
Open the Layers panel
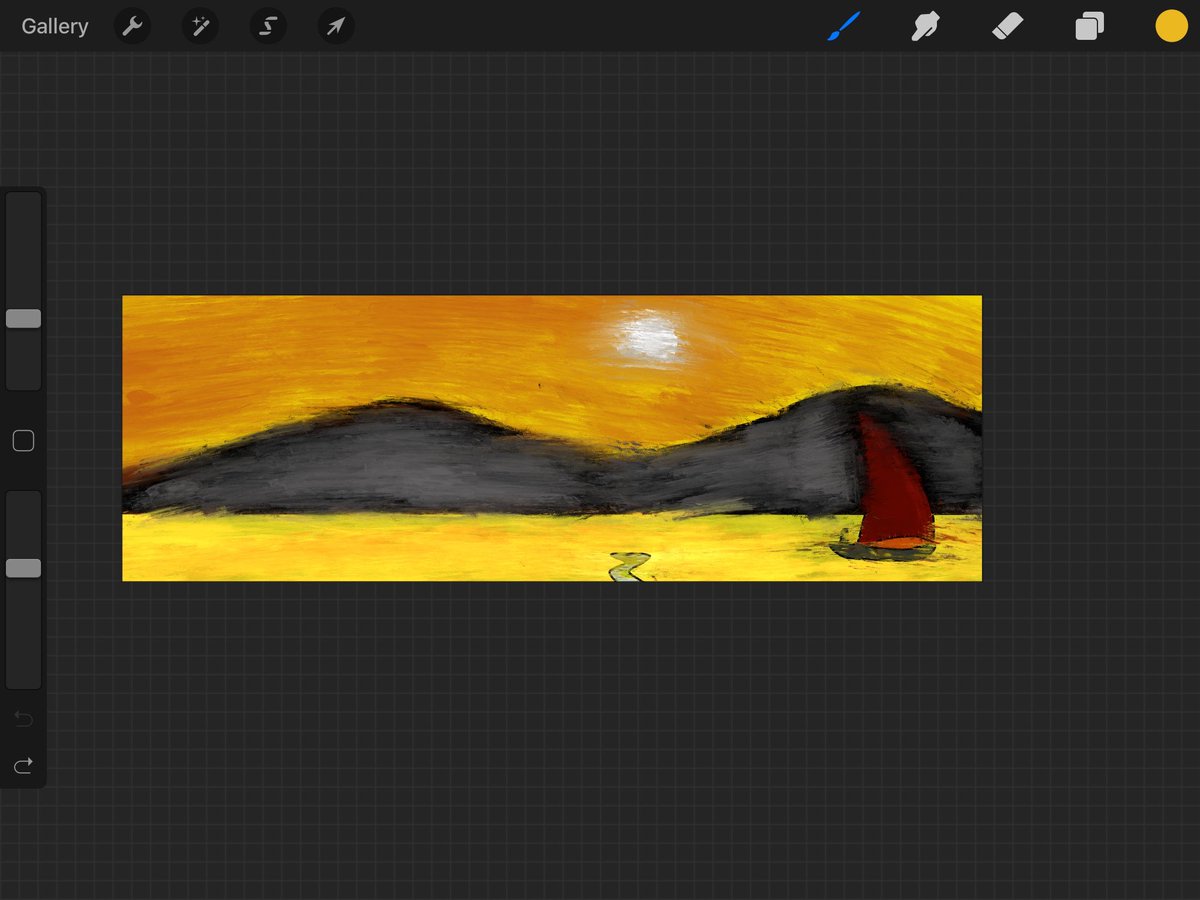click(1089, 26)
